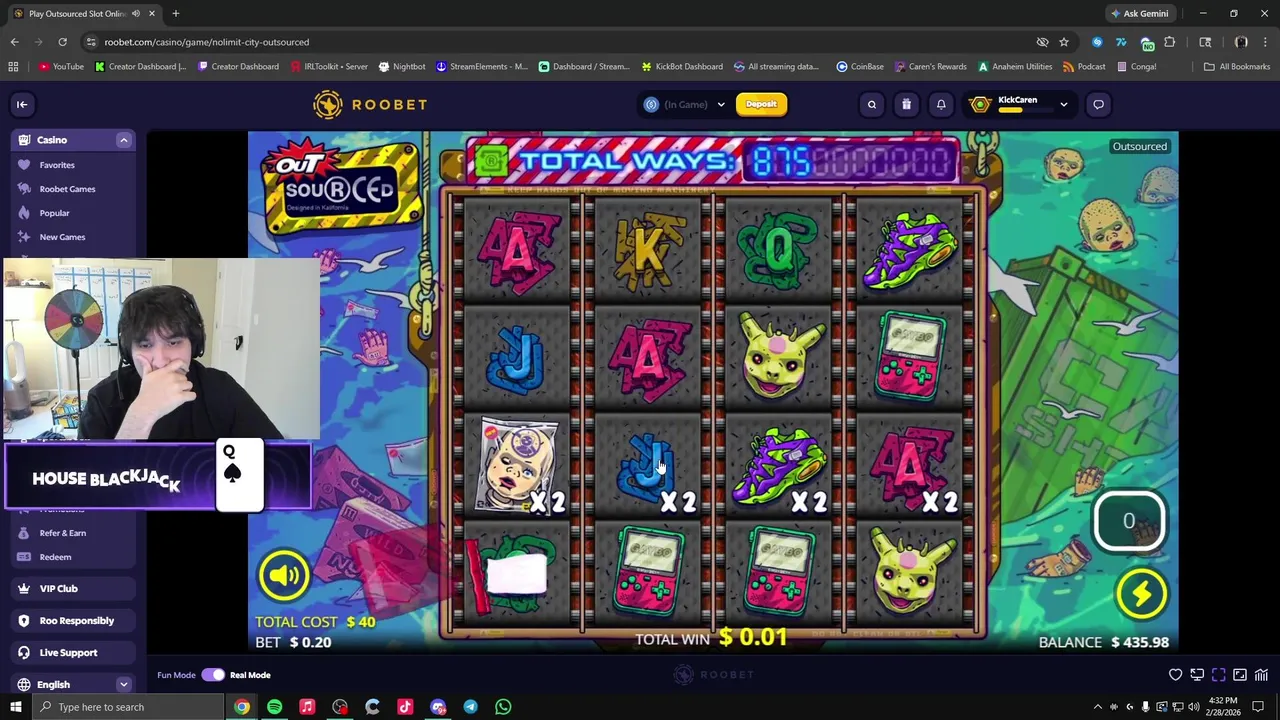
Task: Open the Roobet game search icon
Action: pos(872,104)
